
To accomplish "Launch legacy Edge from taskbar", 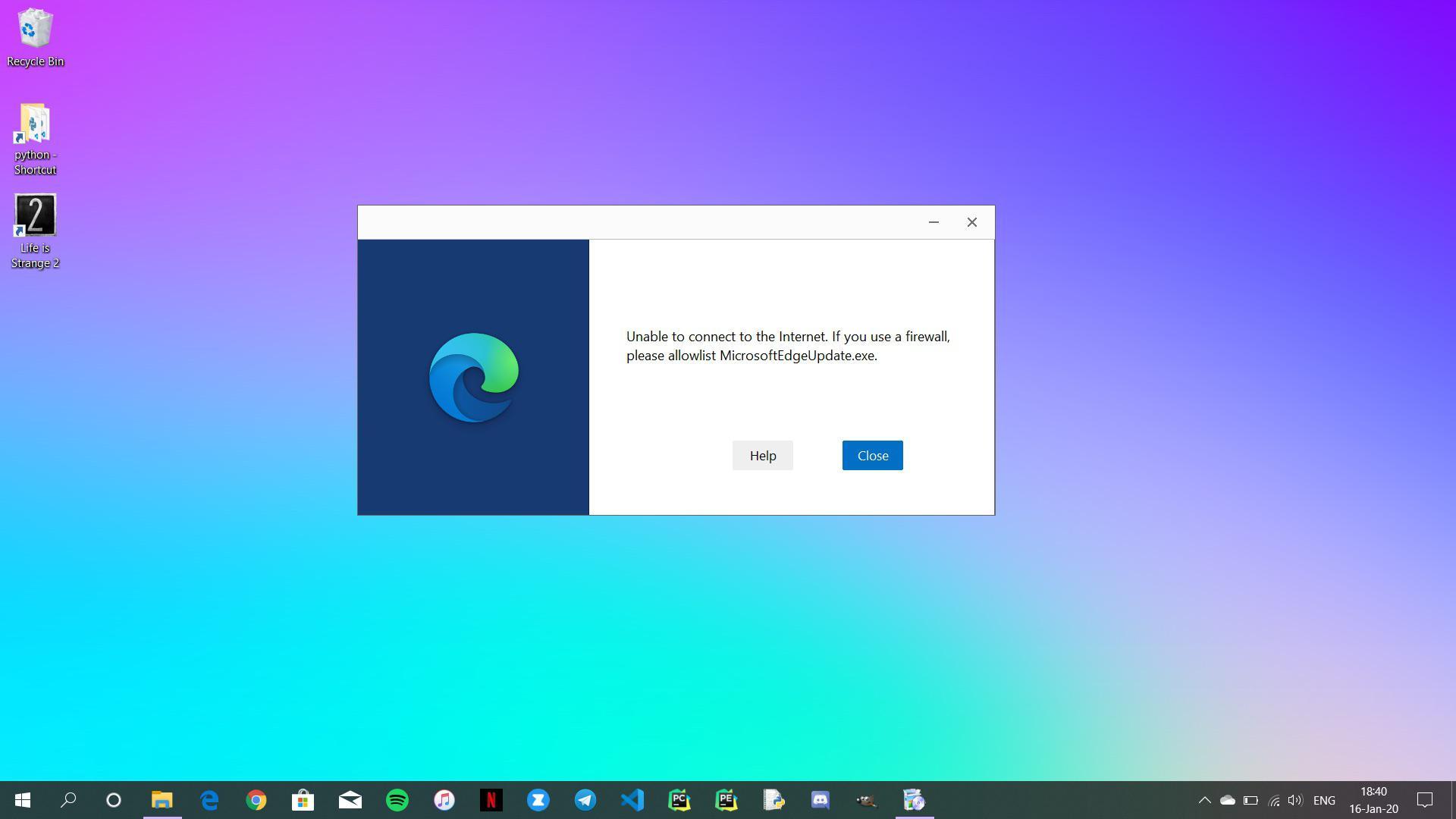I will (x=209, y=800).
